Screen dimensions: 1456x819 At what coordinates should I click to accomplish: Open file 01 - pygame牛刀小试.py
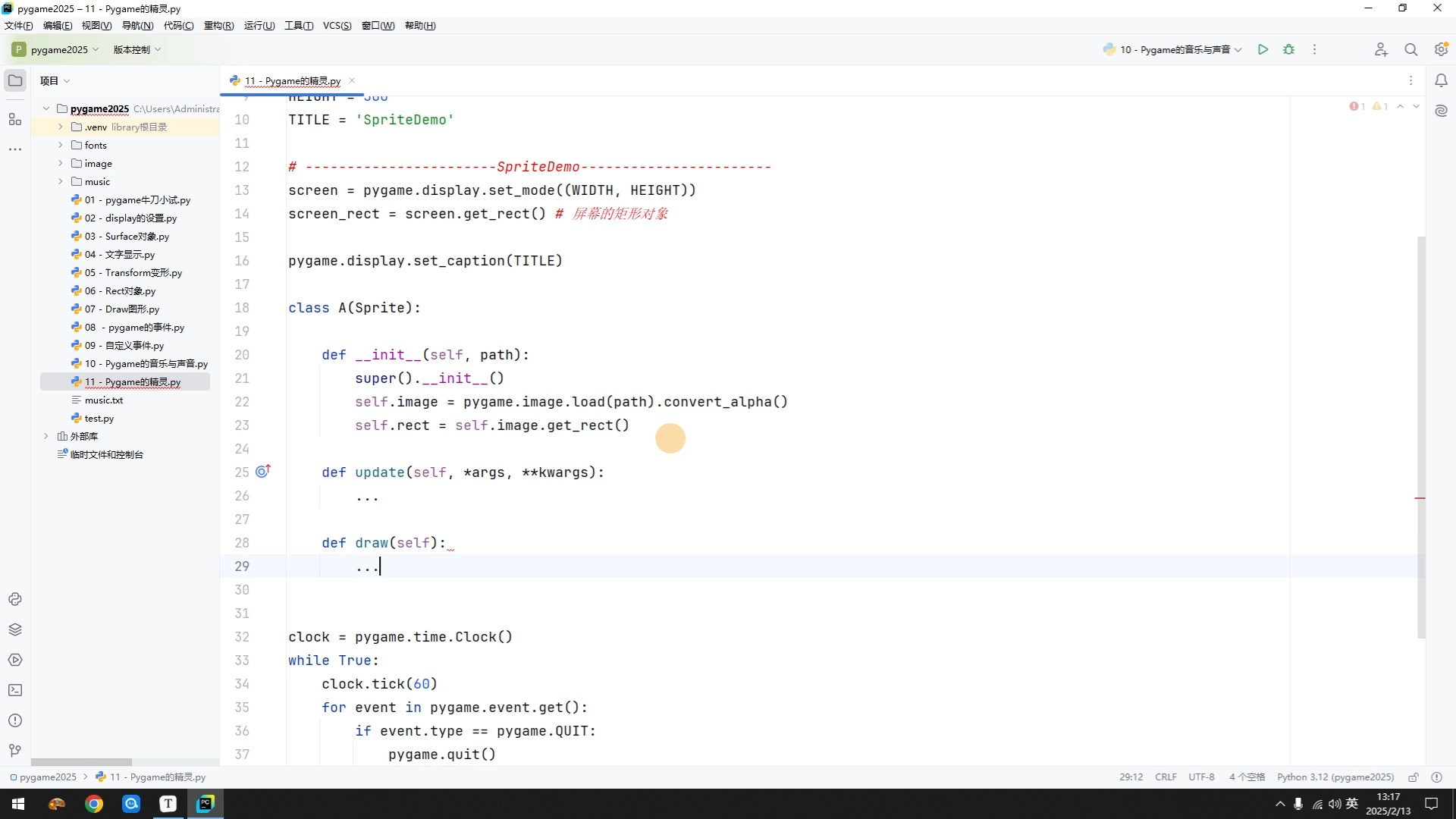point(137,199)
